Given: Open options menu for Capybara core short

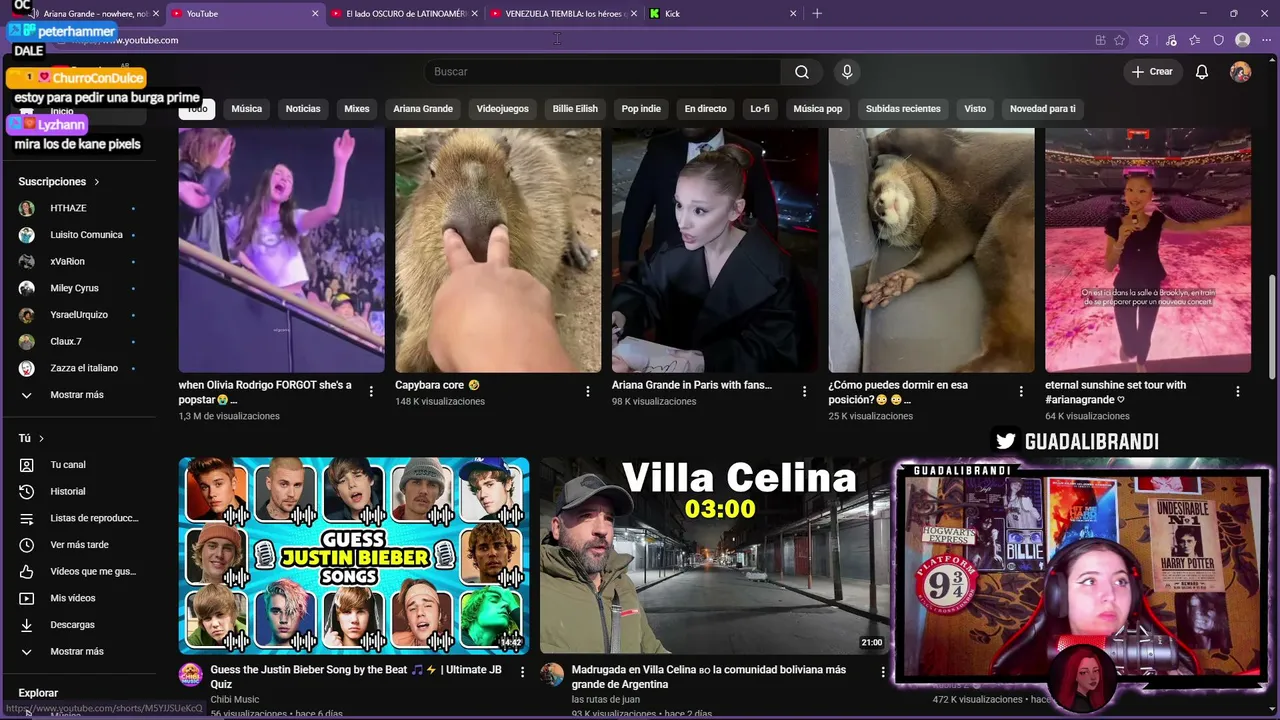Looking at the screenshot, I should click(x=588, y=392).
